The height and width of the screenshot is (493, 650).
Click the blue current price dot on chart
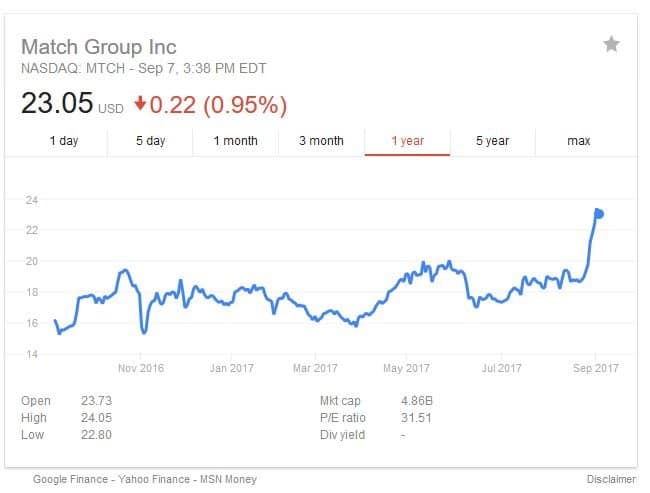599,214
